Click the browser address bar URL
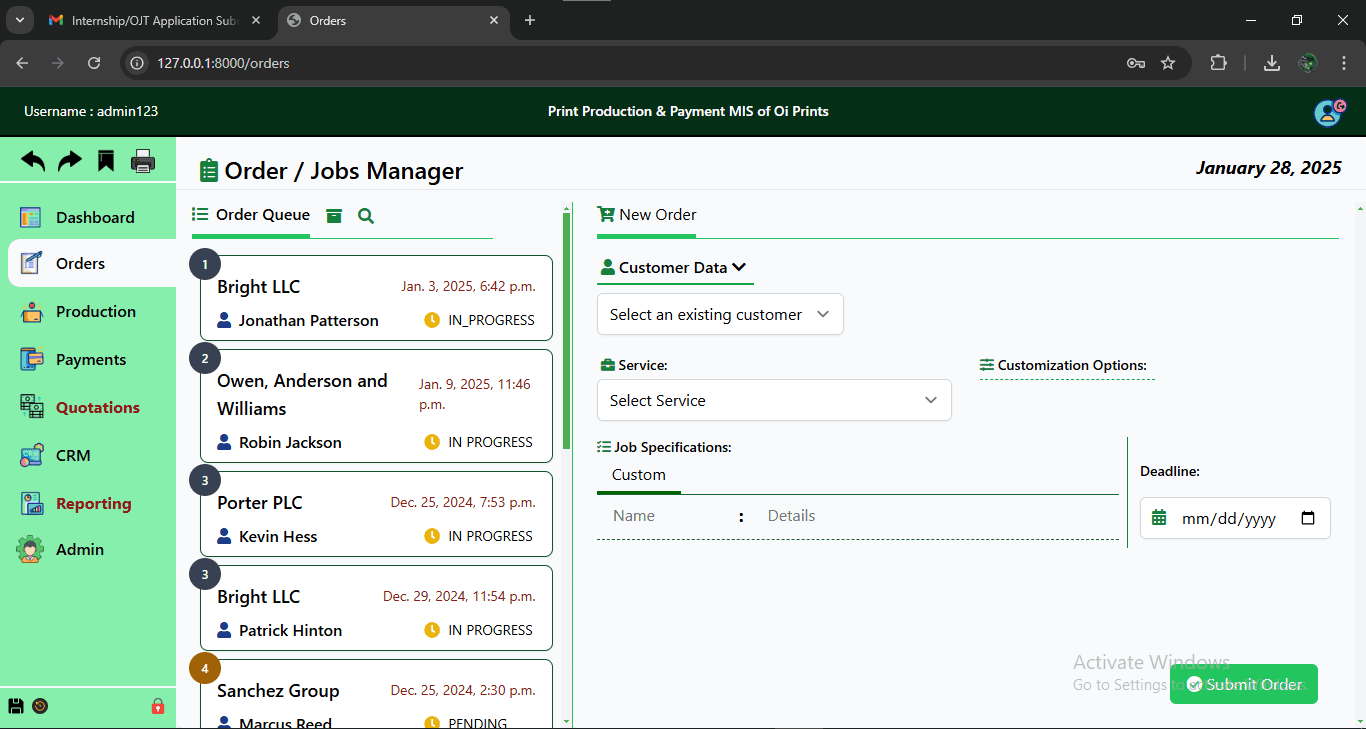 [x=223, y=63]
